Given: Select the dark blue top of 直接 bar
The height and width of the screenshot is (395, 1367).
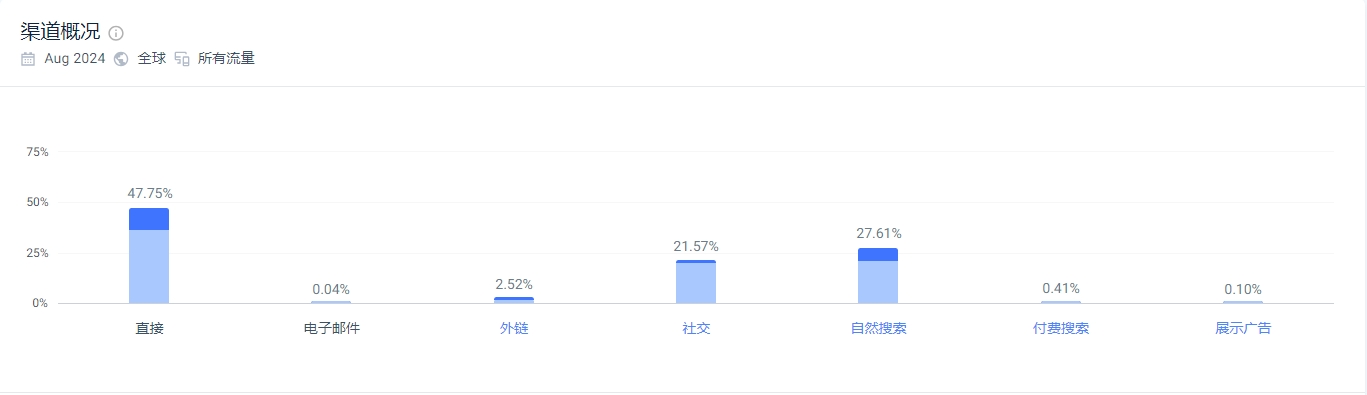Looking at the screenshot, I should click(x=149, y=219).
